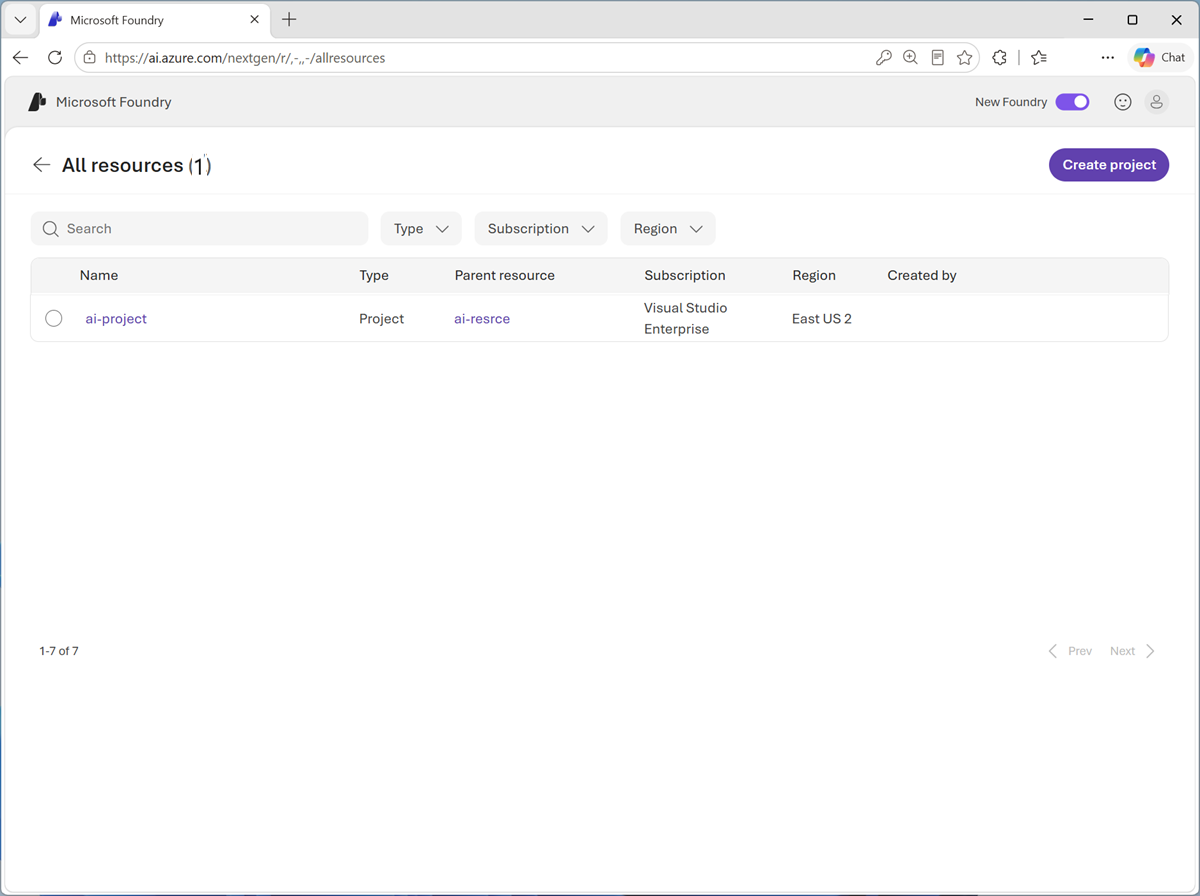Screen dimensions: 1200x896
Task: Open the tab search dropdown in title bar
Action: click(20, 20)
